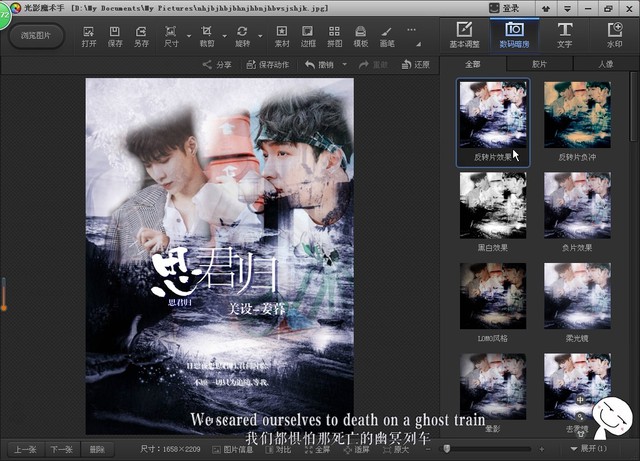This screenshot has width=640, height=461.
Task: Switch to the 文字 (Text) tab
Action: (565, 36)
